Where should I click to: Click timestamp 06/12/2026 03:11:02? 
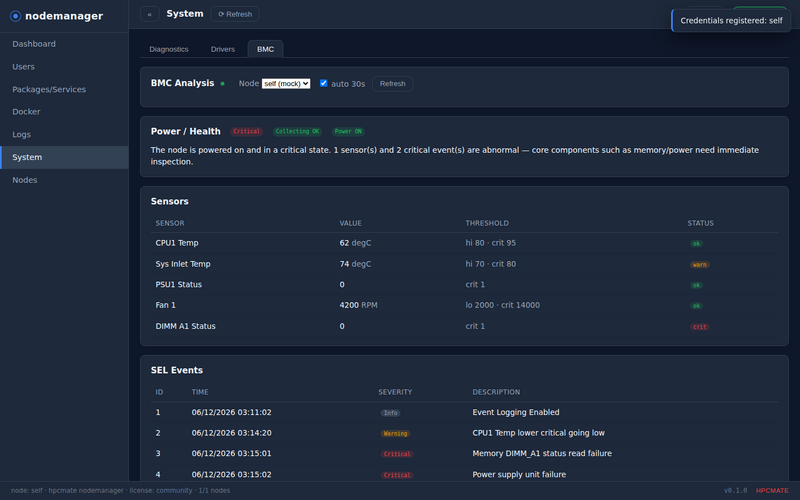point(232,412)
